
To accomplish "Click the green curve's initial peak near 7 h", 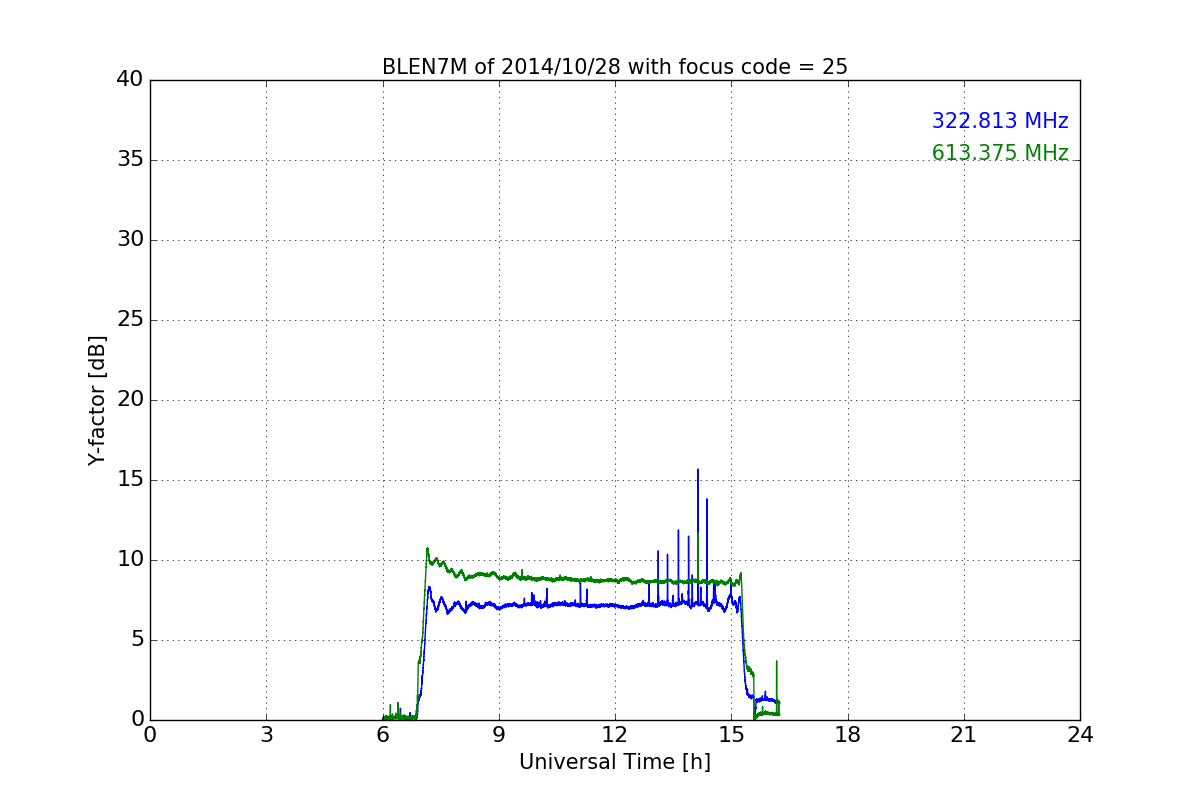I will 427,549.
